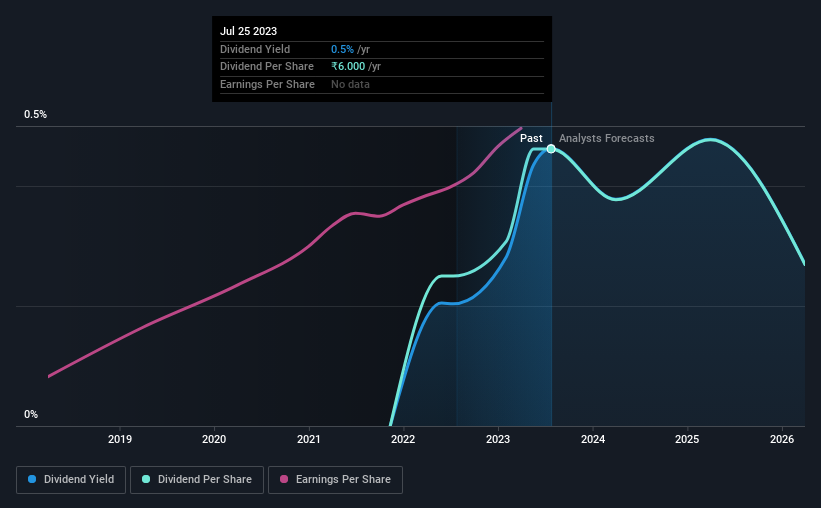The image size is (821, 508).
Task: Click the '0.5% /yr' dividend yield value
Action: (x=350, y=49)
